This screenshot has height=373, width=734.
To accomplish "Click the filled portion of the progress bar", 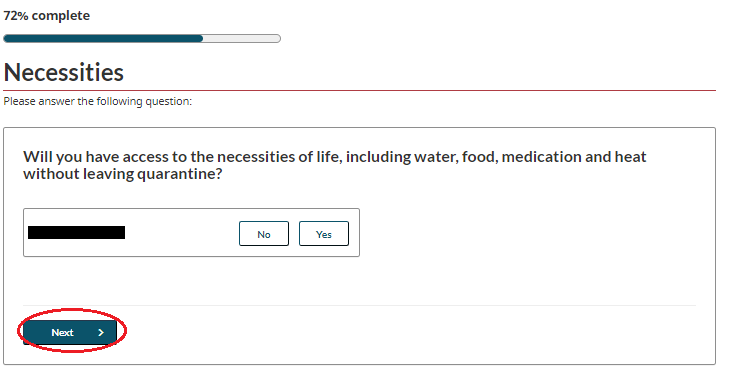I will (x=103, y=38).
